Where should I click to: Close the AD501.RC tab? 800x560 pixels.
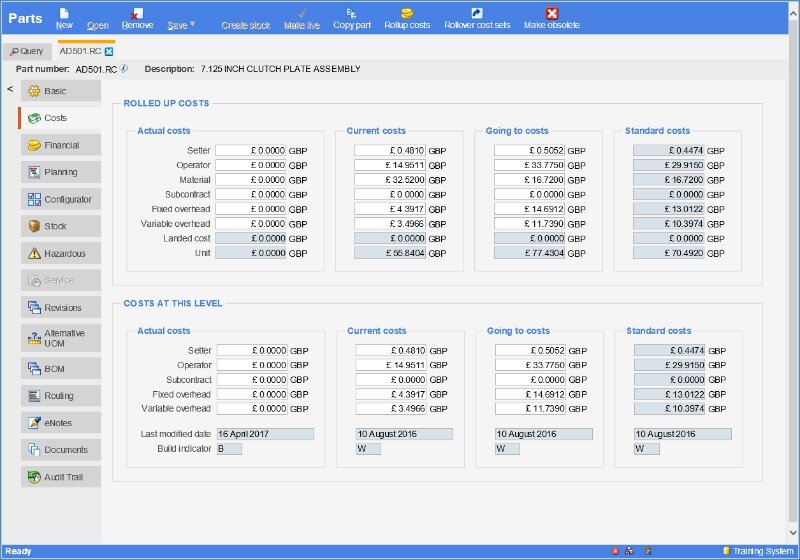point(109,50)
